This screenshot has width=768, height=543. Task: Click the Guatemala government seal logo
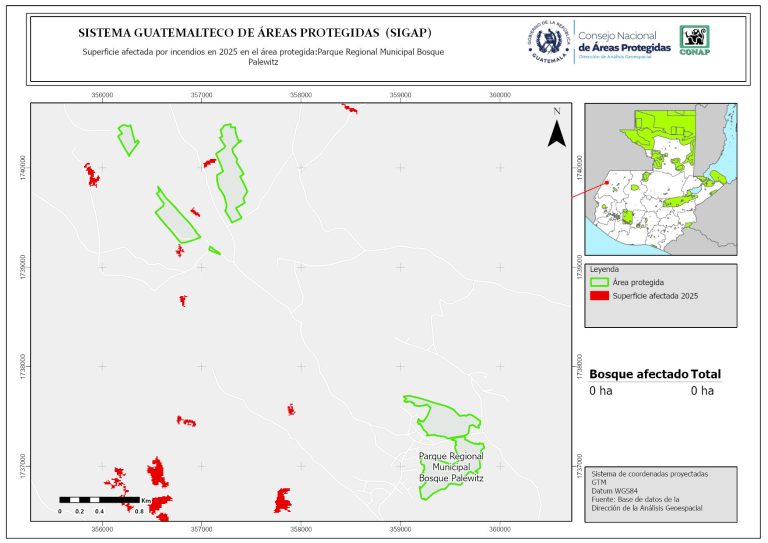548,41
